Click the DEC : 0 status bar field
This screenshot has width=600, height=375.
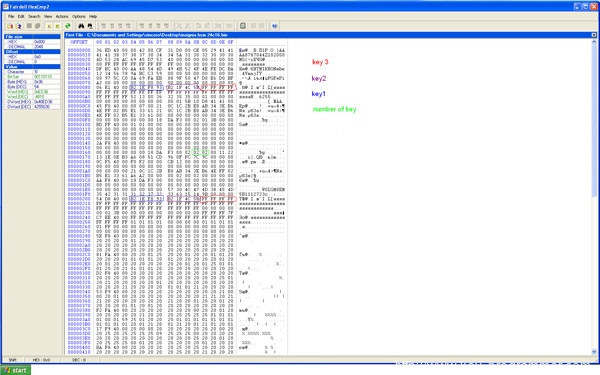point(79,360)
